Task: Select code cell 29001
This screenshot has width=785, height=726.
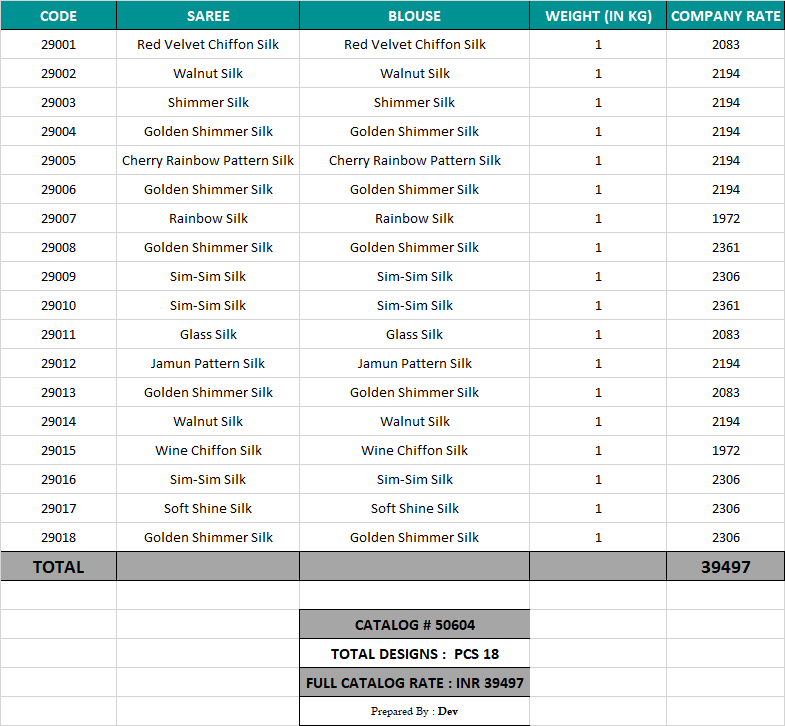Action: [58, 45]
